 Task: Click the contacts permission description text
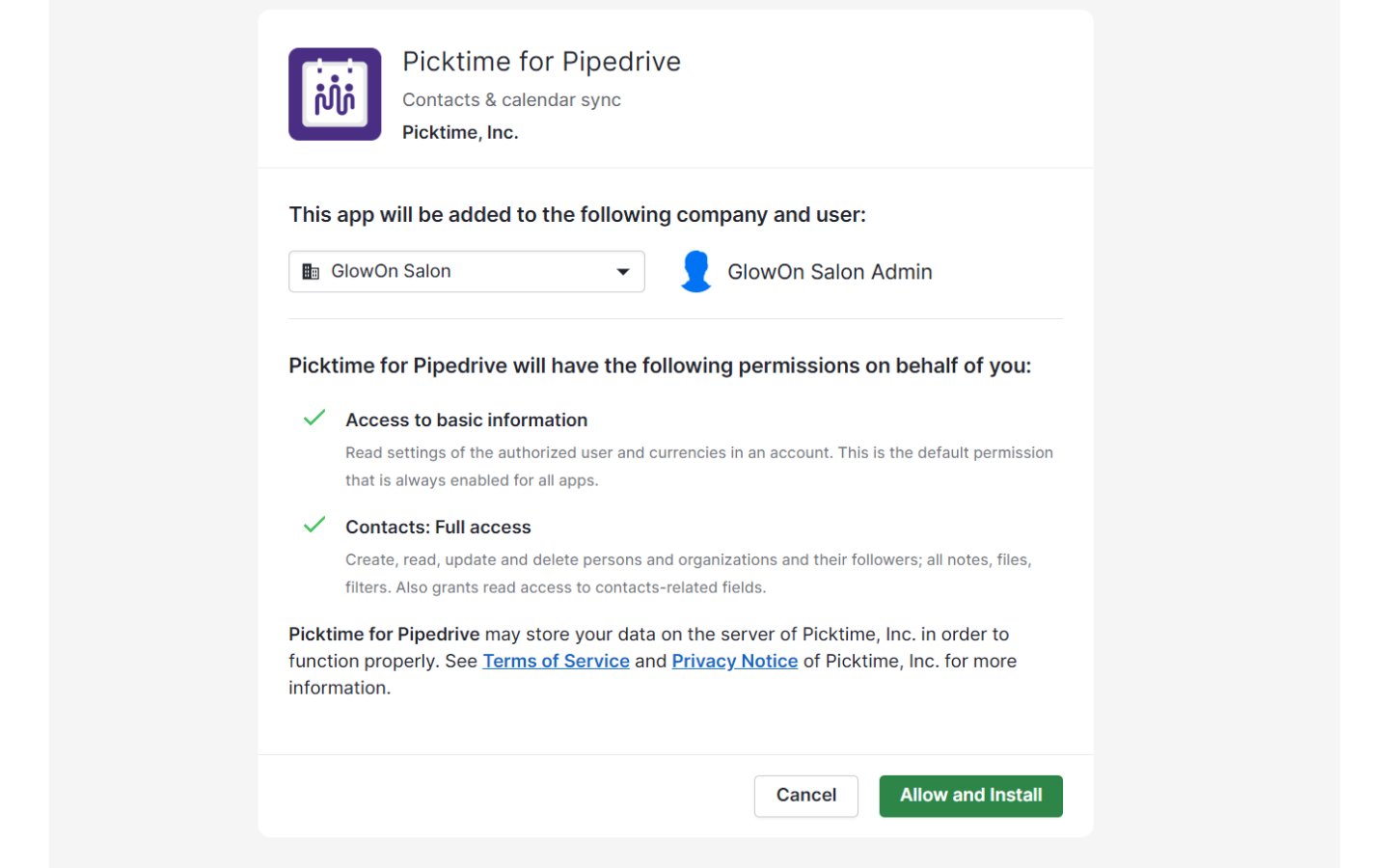pyautogui.click(x=689, y=573)
